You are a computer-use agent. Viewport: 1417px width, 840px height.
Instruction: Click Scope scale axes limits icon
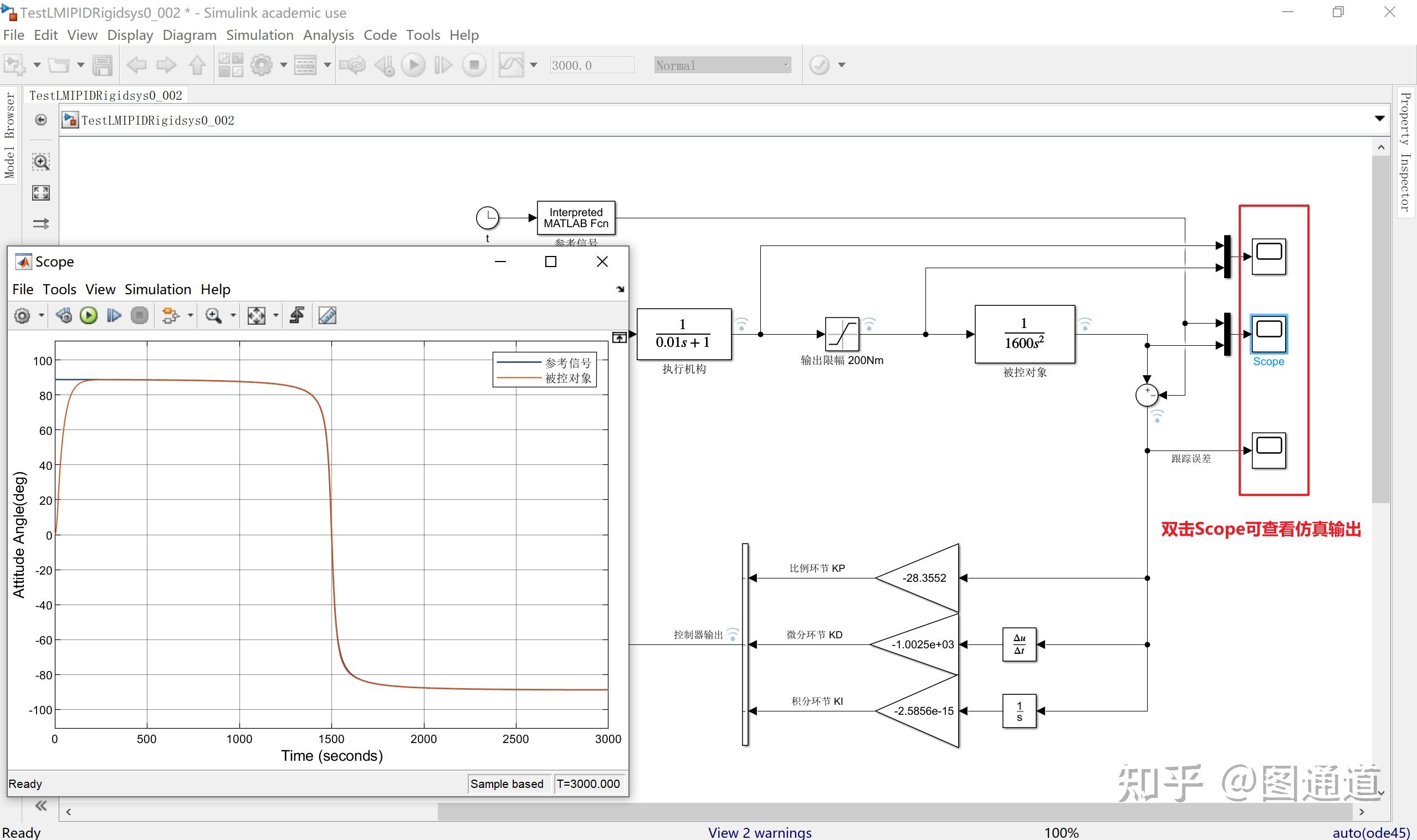tap(257, 315)
